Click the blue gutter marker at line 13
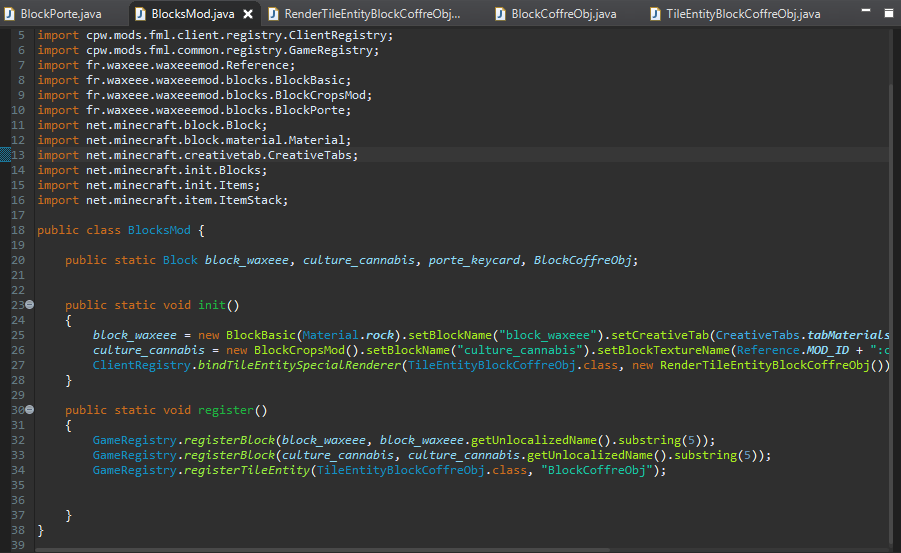901x553 pixels. pyautogui.click(x=5, y=155)
